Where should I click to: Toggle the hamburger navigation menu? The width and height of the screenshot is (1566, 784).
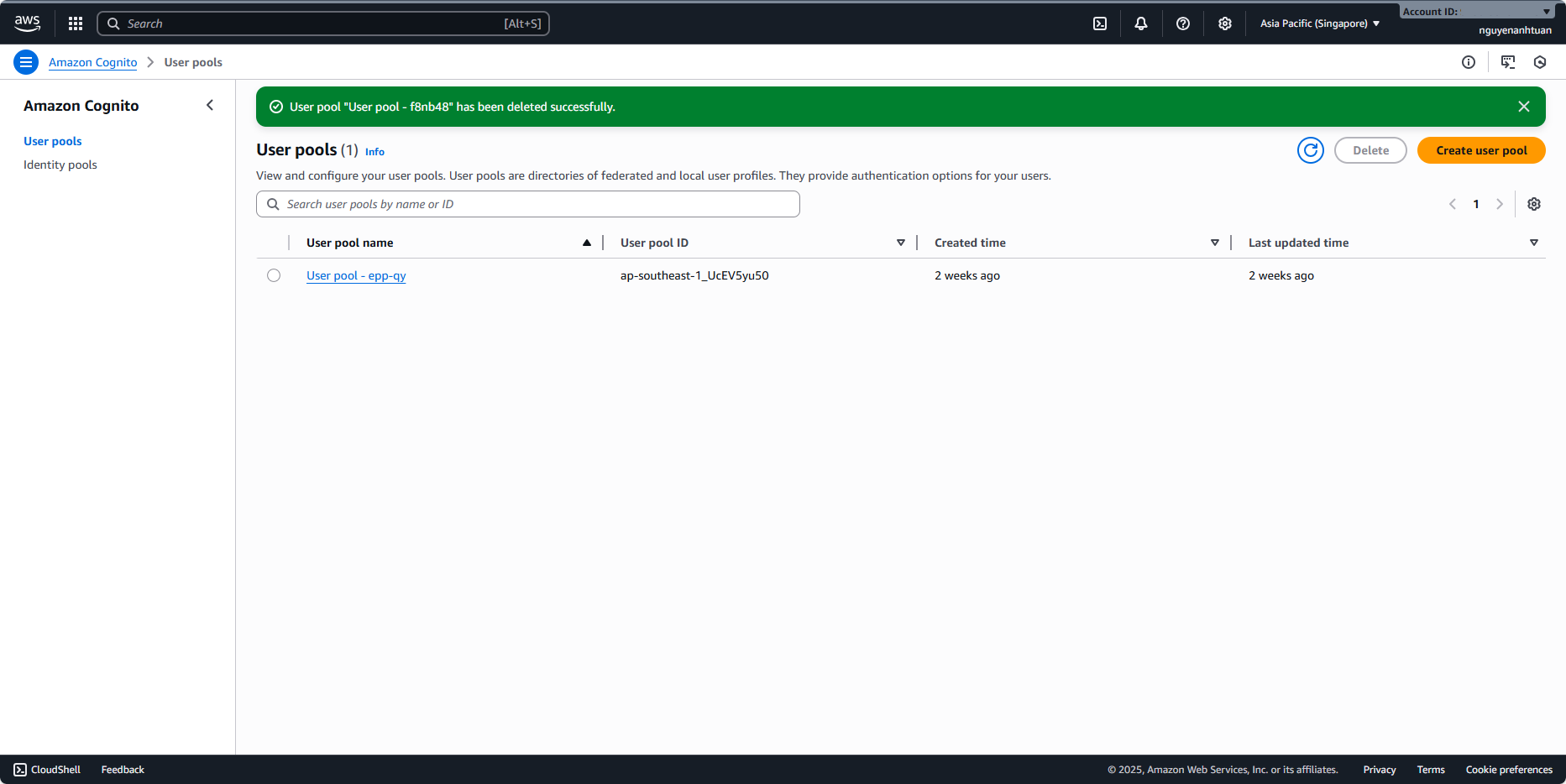click(26, 62)
